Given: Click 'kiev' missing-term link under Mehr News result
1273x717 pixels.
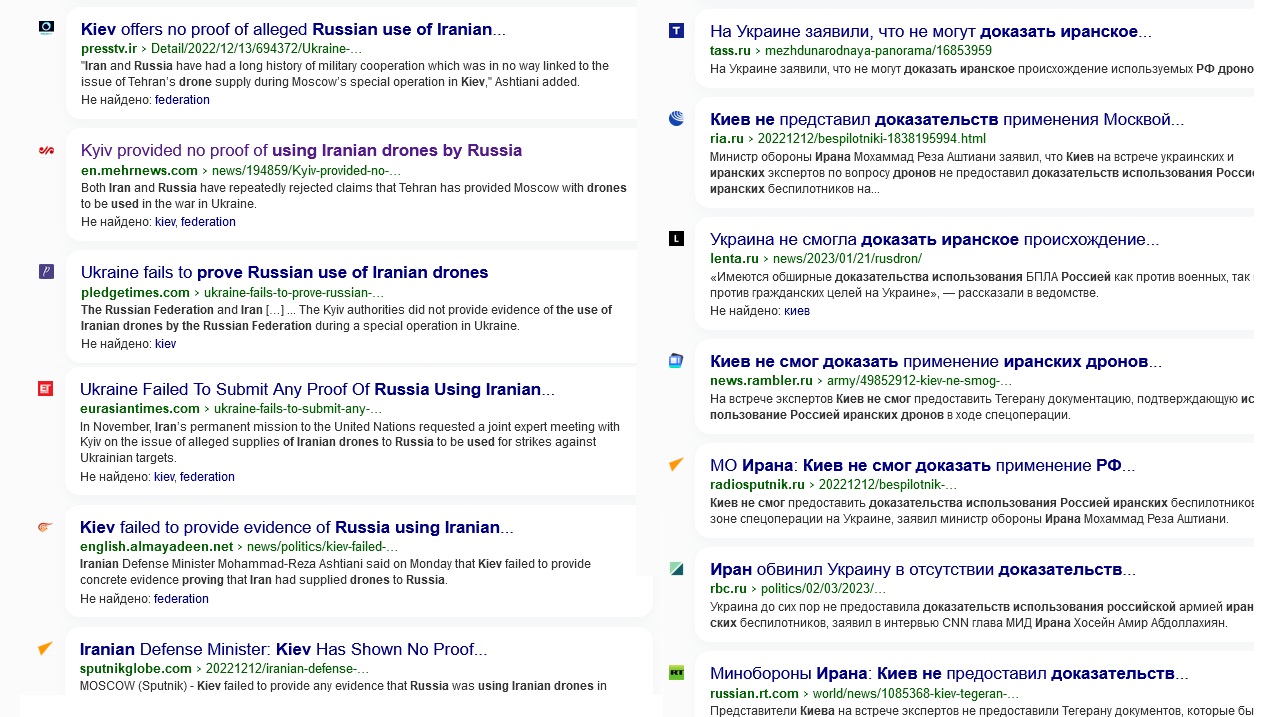Looking at the screenshot, I should point(165,222).
